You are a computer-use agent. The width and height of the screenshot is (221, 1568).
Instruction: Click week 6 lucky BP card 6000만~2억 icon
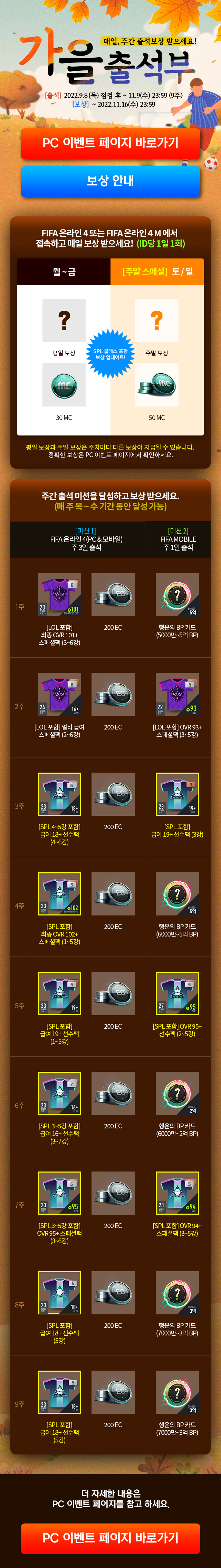click(177, 1094)
